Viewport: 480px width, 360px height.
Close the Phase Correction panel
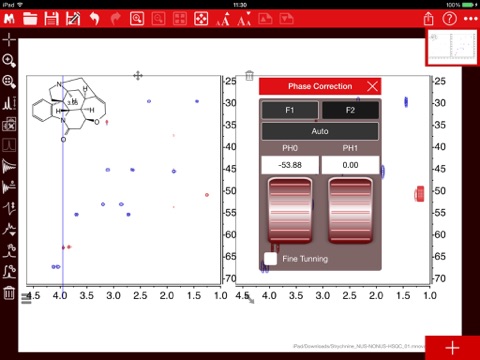[x=372, y=86]
